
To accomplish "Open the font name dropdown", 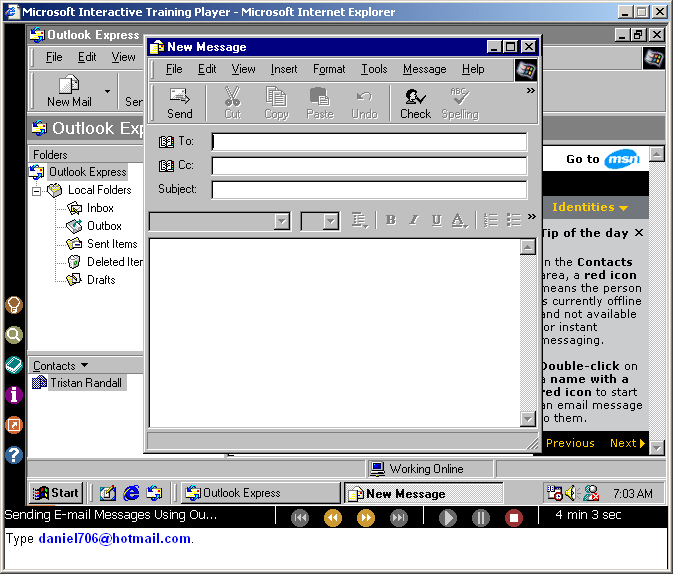I will point(282,222).
